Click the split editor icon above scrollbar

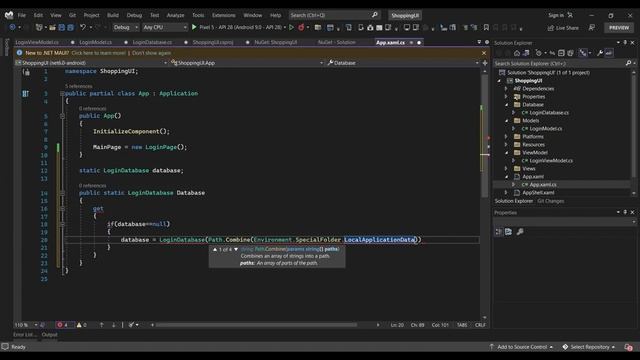tap(485, 63)
